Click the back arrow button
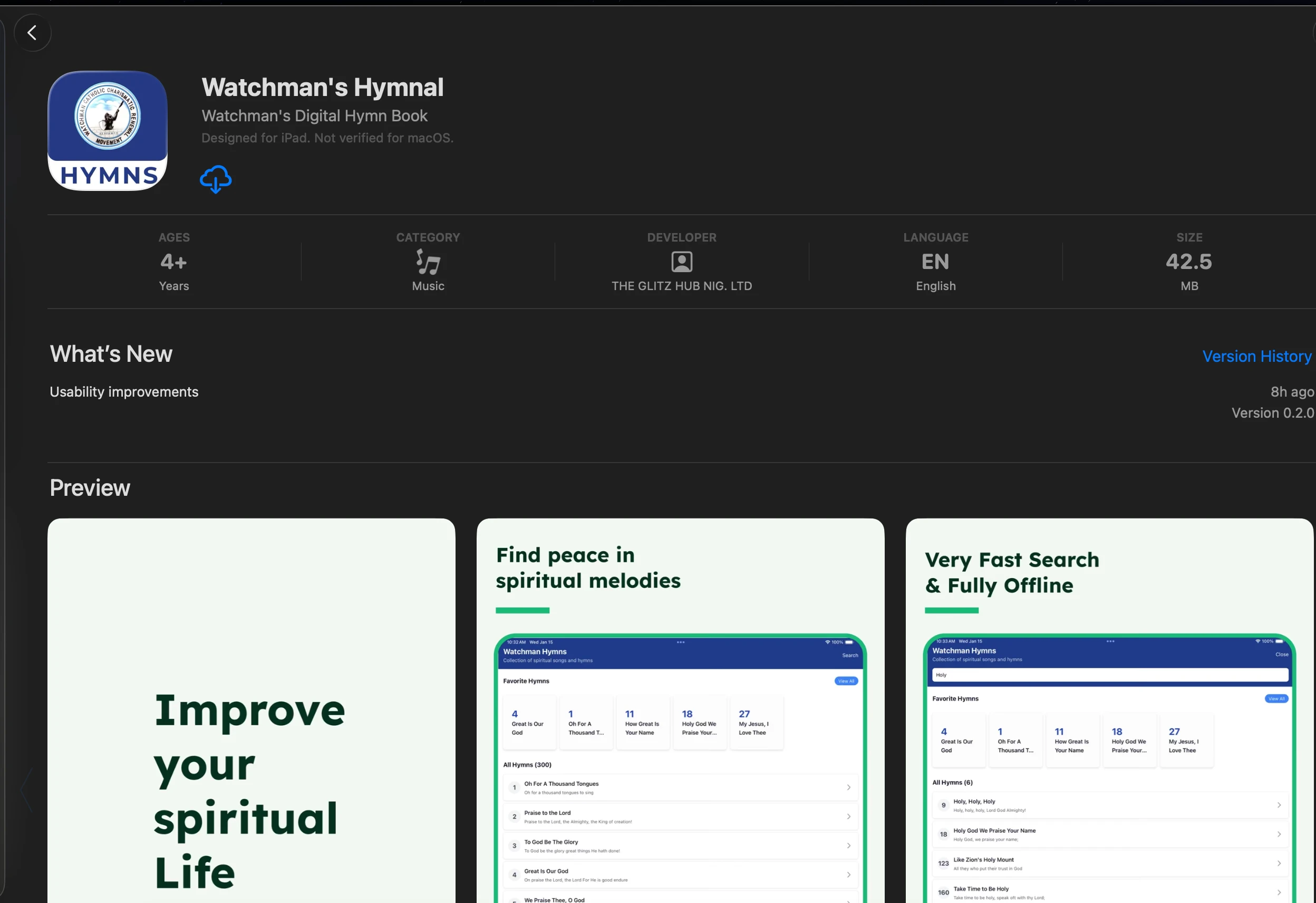The image size is (1316, 903). tap(32, 33)
